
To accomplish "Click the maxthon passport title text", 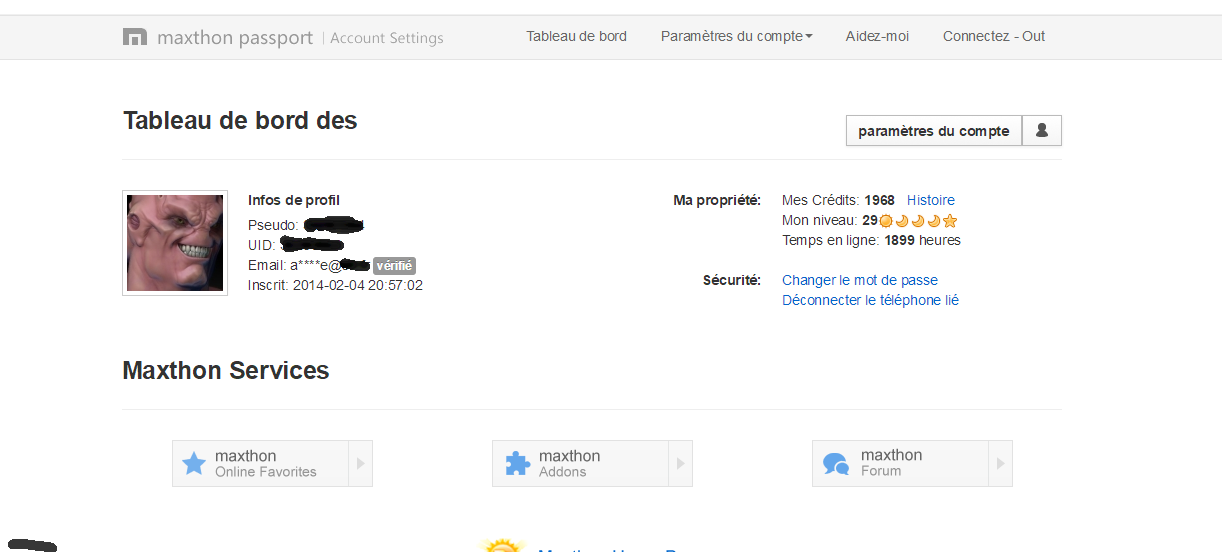I will [235, 38].
